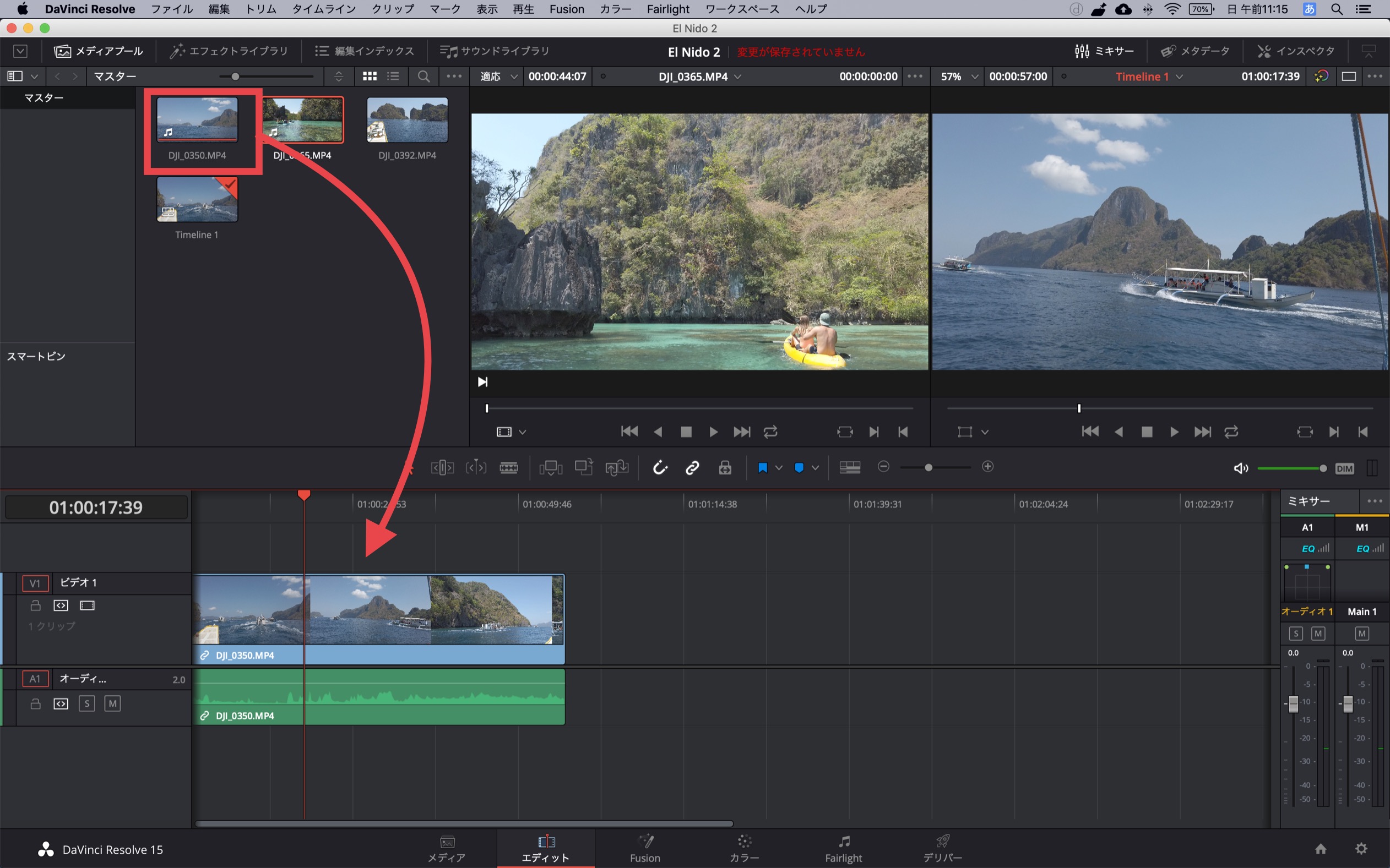Adjust the green monitor volume slider
This screenshot has width=1390, height=868.
point(1322,468)
